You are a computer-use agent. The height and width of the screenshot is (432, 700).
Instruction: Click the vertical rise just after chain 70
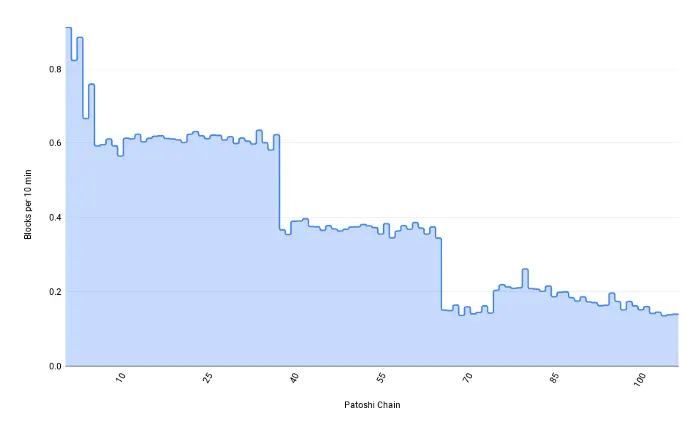494,300
